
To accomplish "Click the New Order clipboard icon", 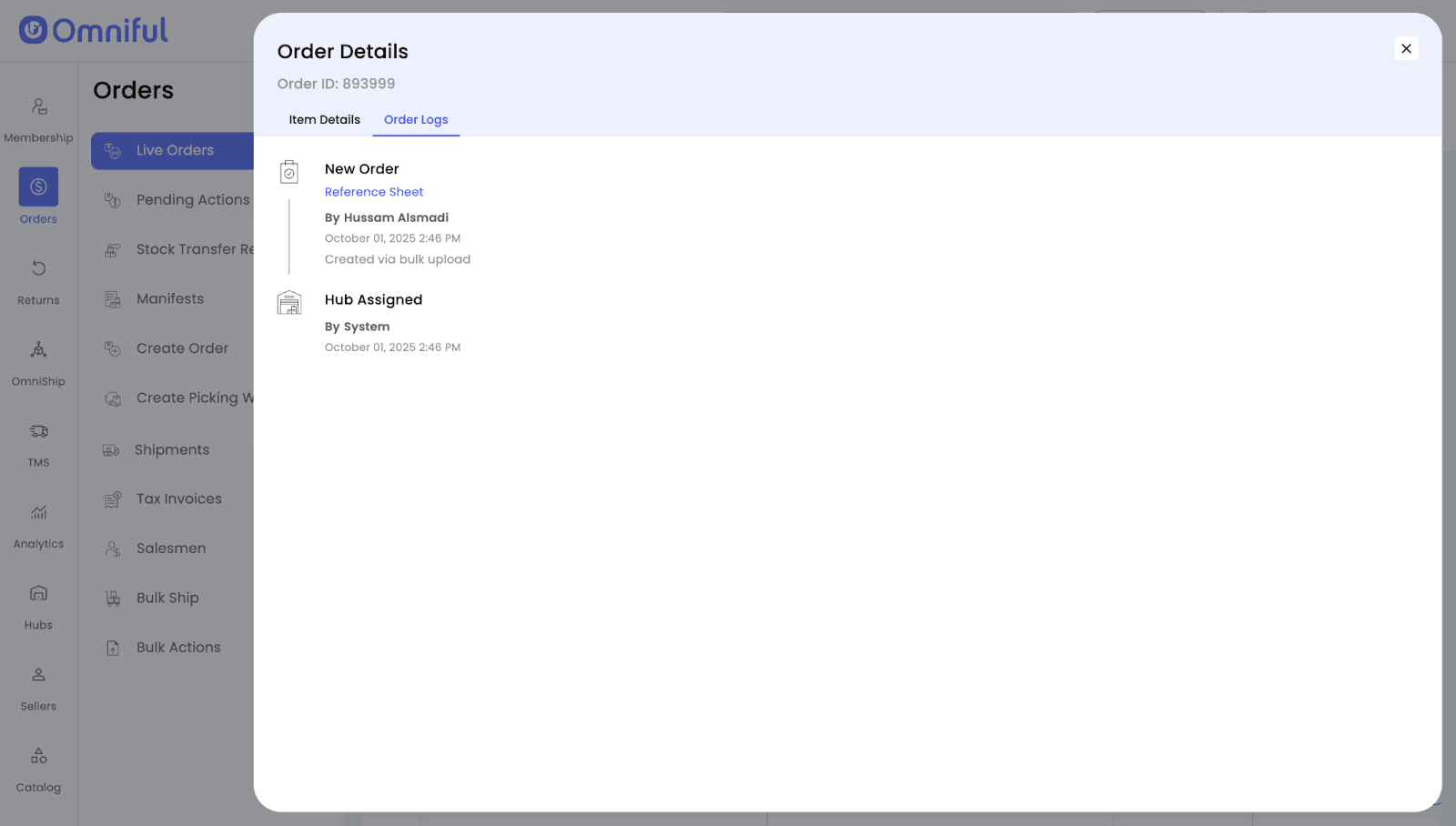I will (x=289, y=172).
